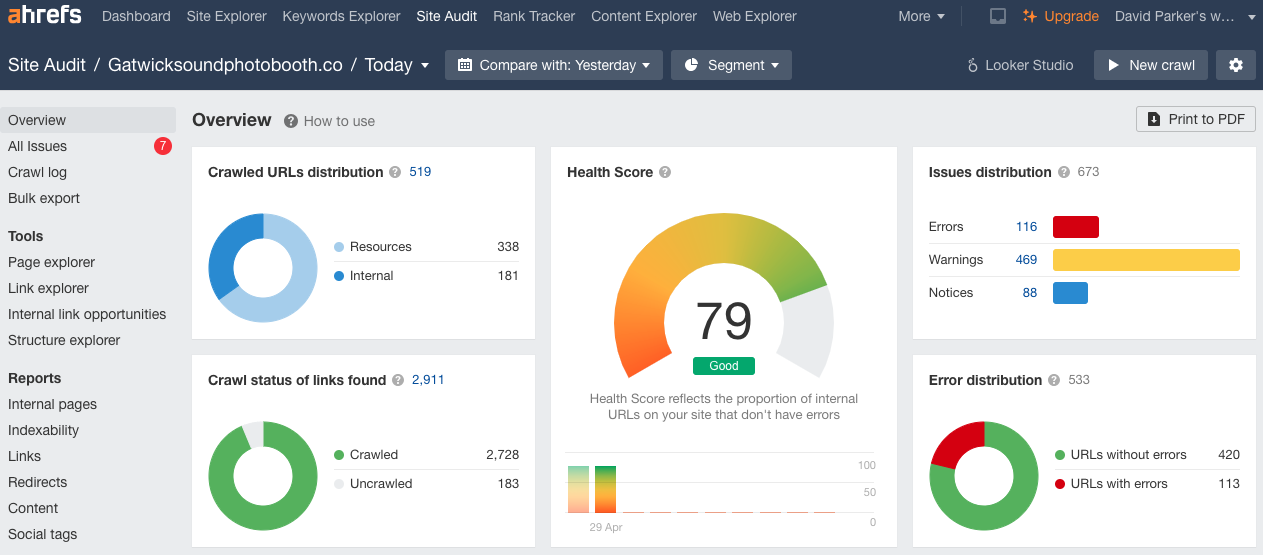Click the 116 errors count

click(1026, 227)
